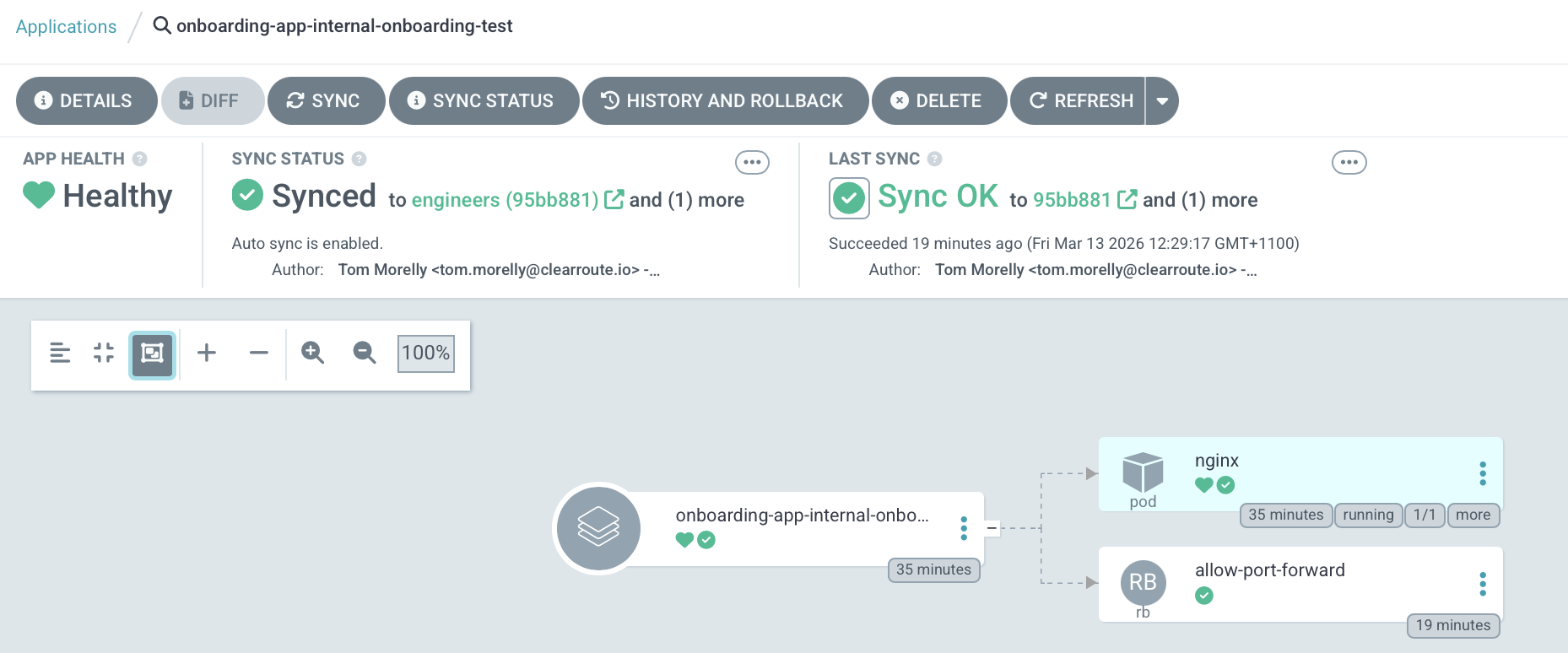
Task: Zoom out with magnifier minus icon
Action: (x=364, y=353)
